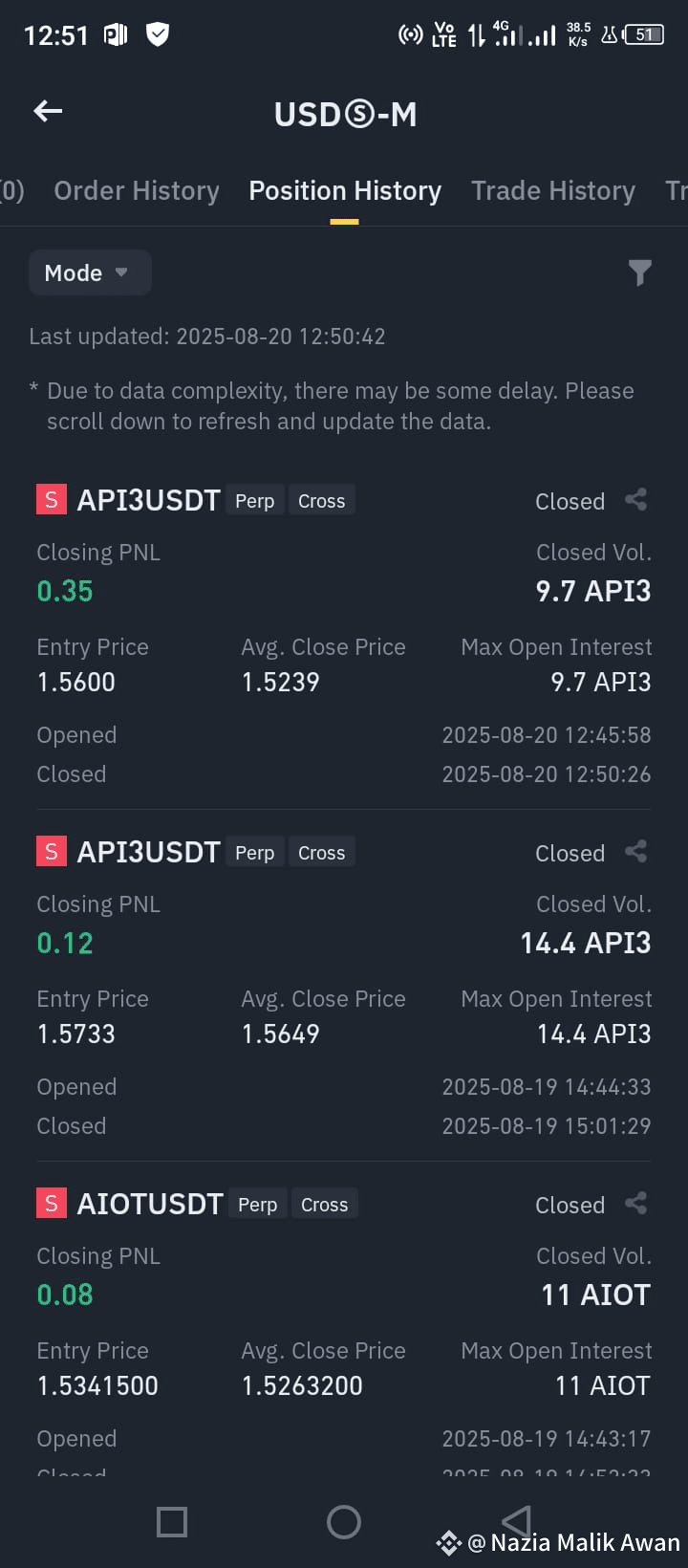688x1568 pixels.
Task: Tap the Cross tag on first API3USDT
Action: 322,501
